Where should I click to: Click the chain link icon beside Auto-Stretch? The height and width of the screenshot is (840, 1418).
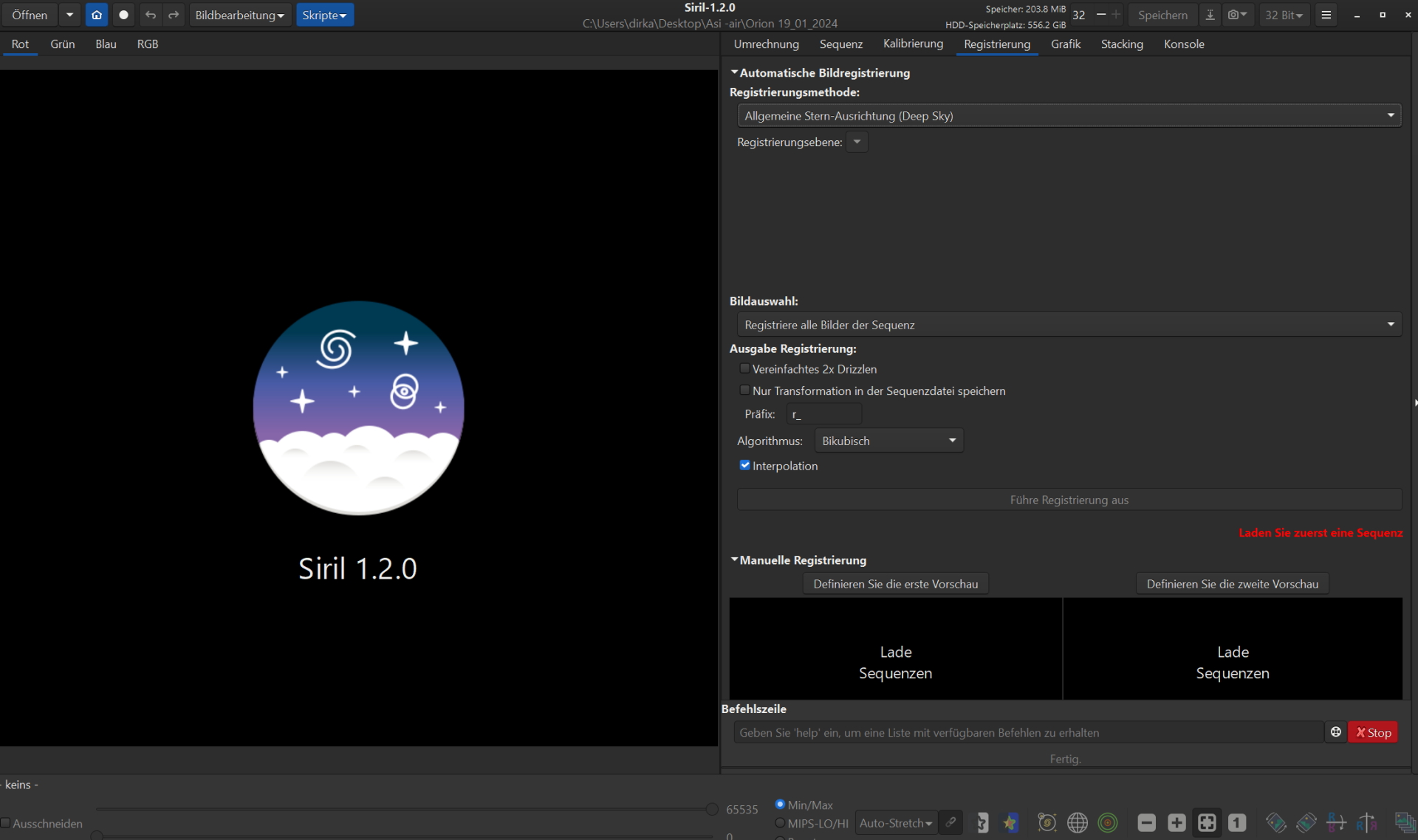click(x=951, y=822)
